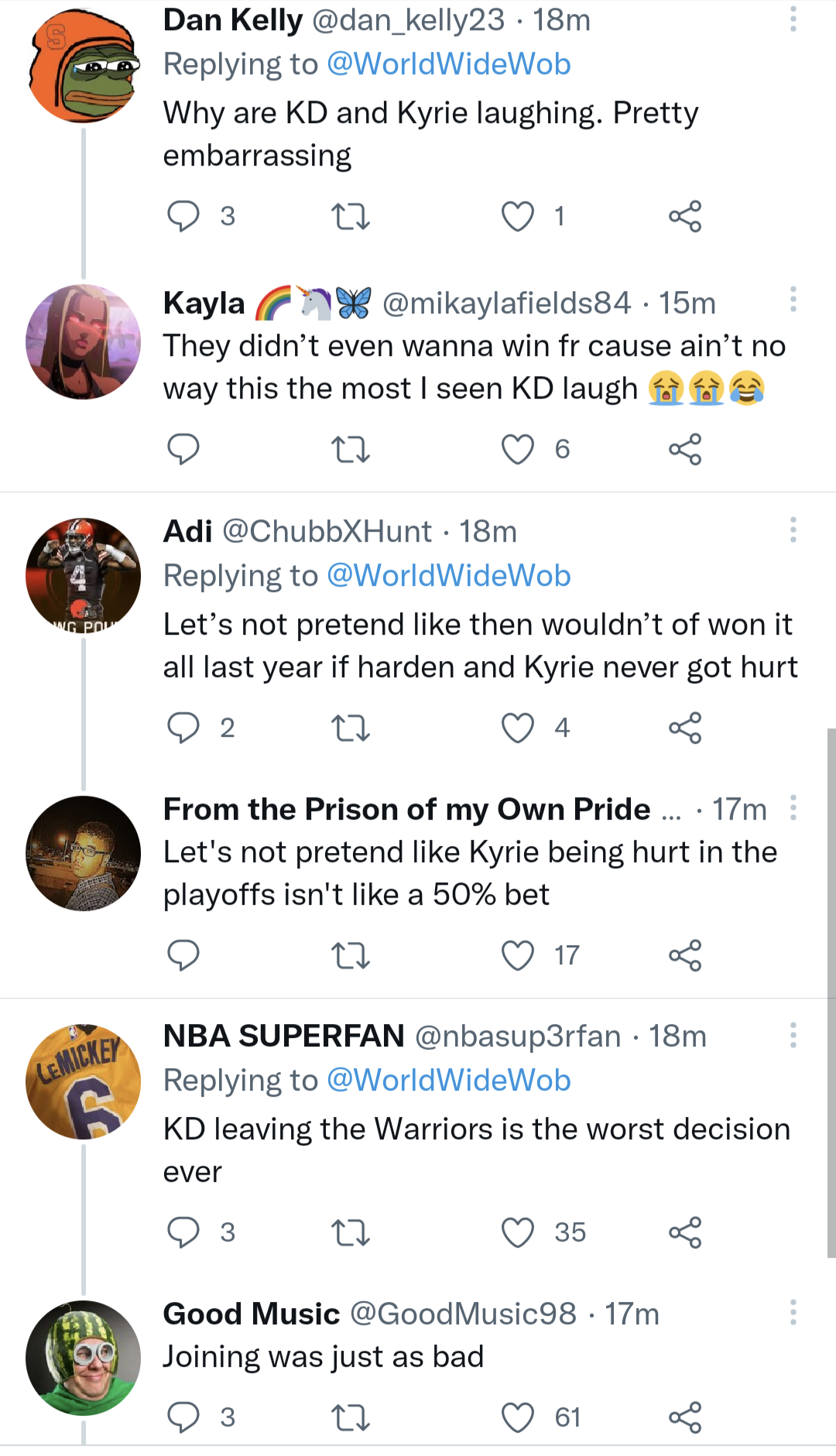Retweet the Kyrie 50% bet tweet

point(350,955)
